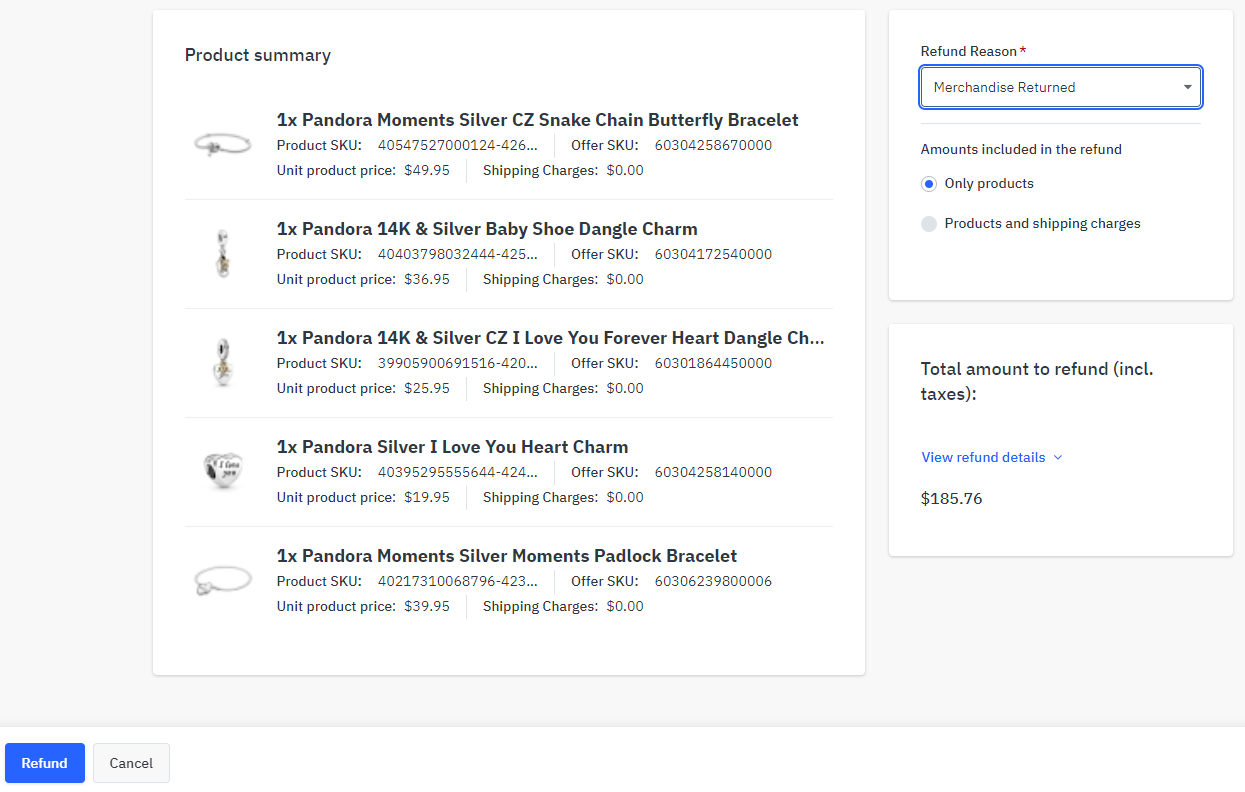Open the Moments Padlock Bracelet thumbnail
The image size is (1245, 792).
click(x=222, y=581)
